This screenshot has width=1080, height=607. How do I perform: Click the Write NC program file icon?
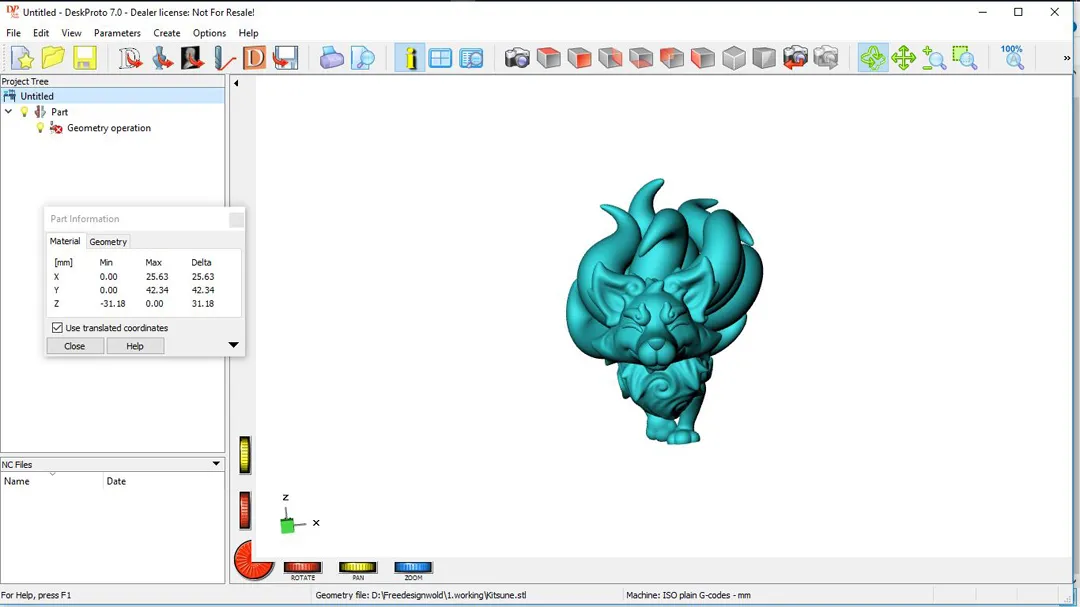(285, 58)
